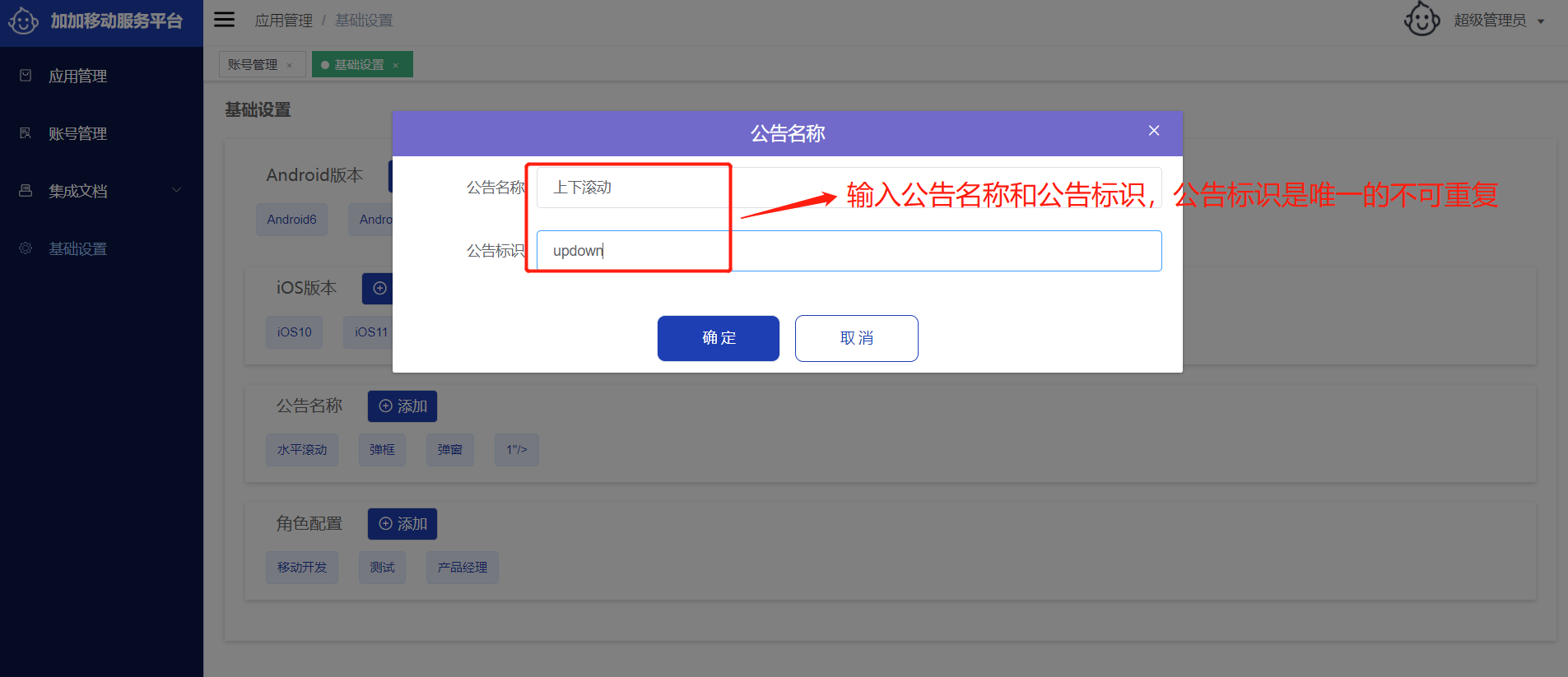Click the 集成文档 sidebar icon
The height and width of the screenshot is (677, 1568).
click(x=26, y=191)
